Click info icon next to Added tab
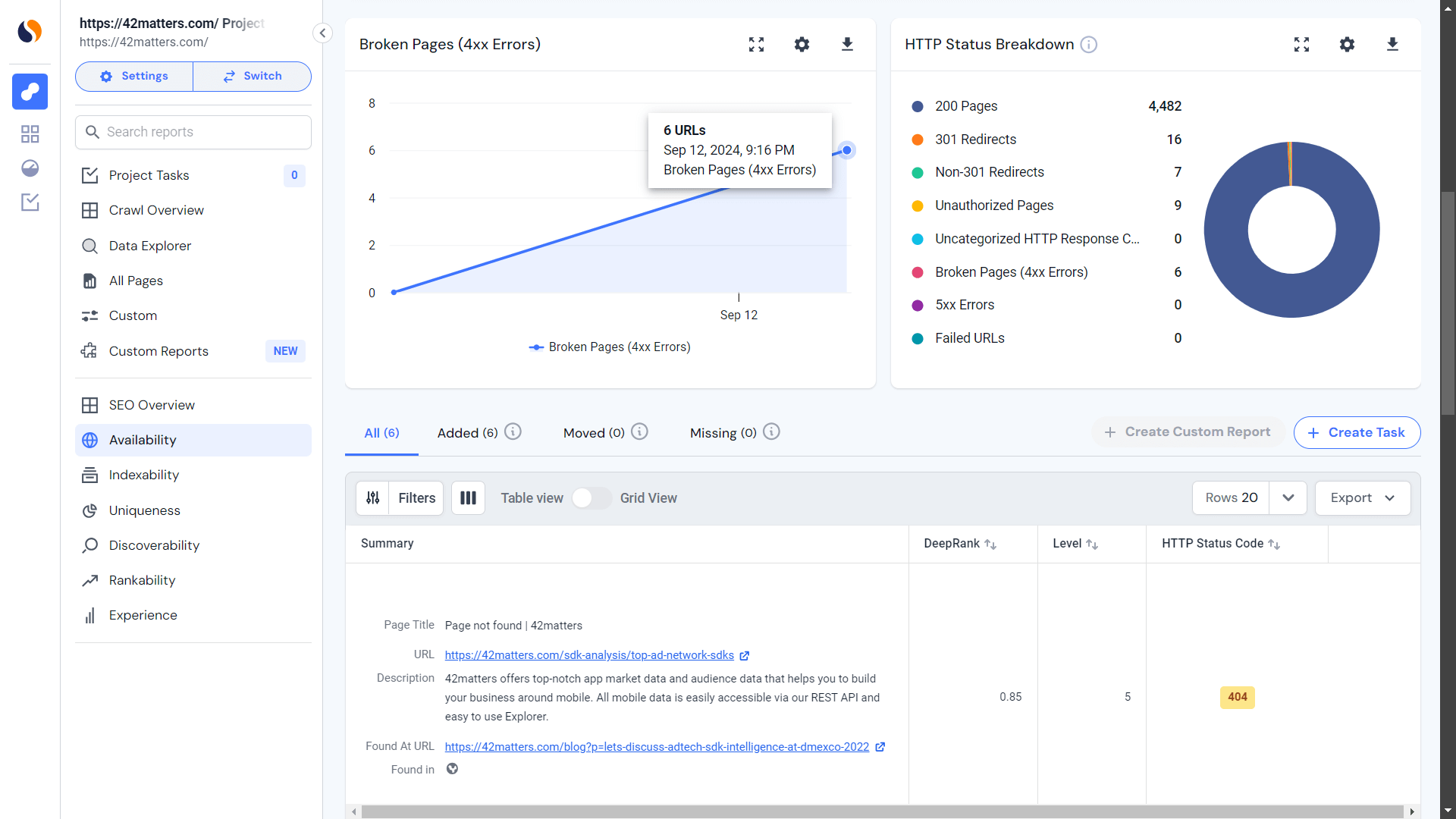 click(x=513, y=432)
